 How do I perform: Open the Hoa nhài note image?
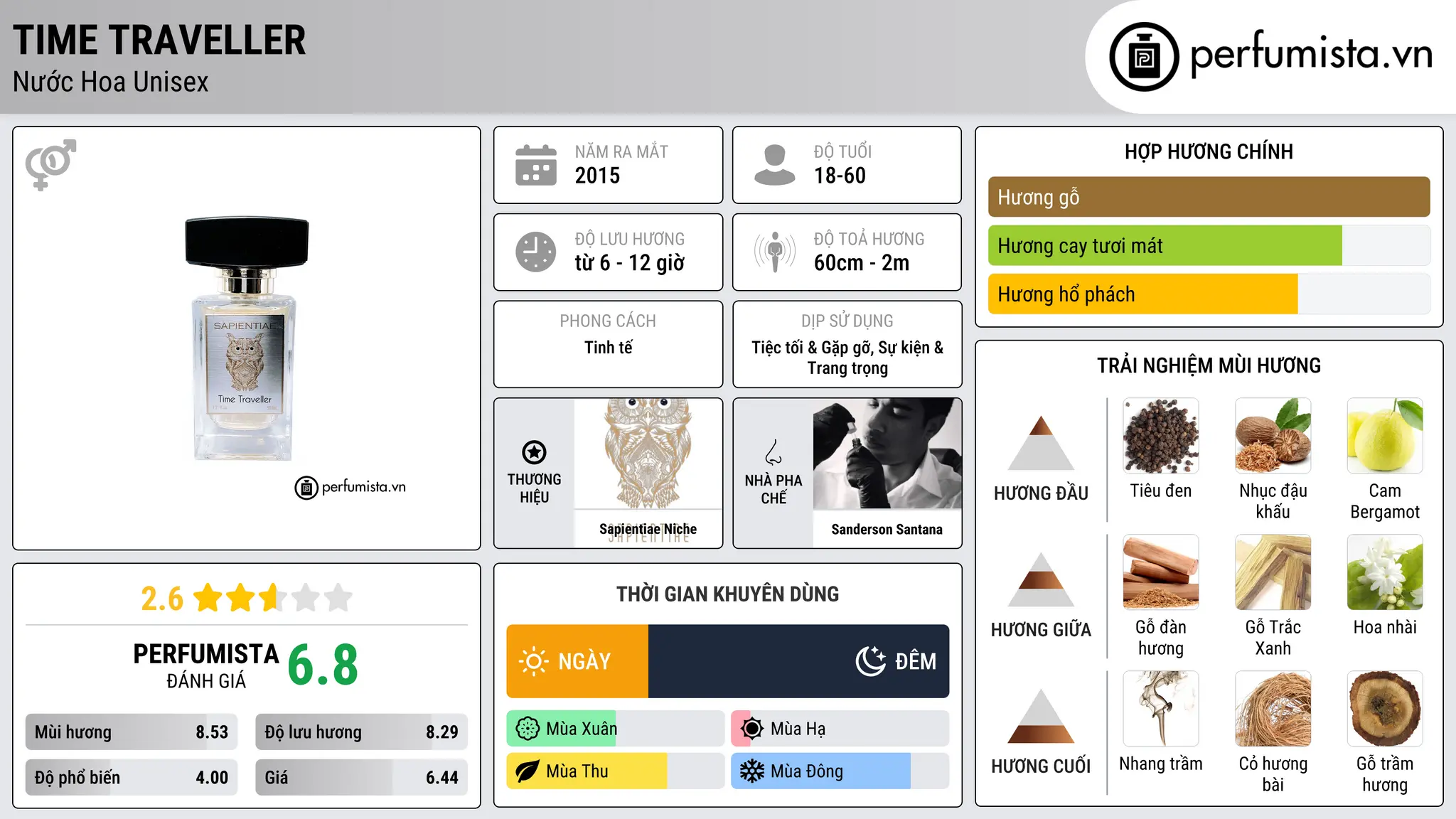click(1385, 572)
